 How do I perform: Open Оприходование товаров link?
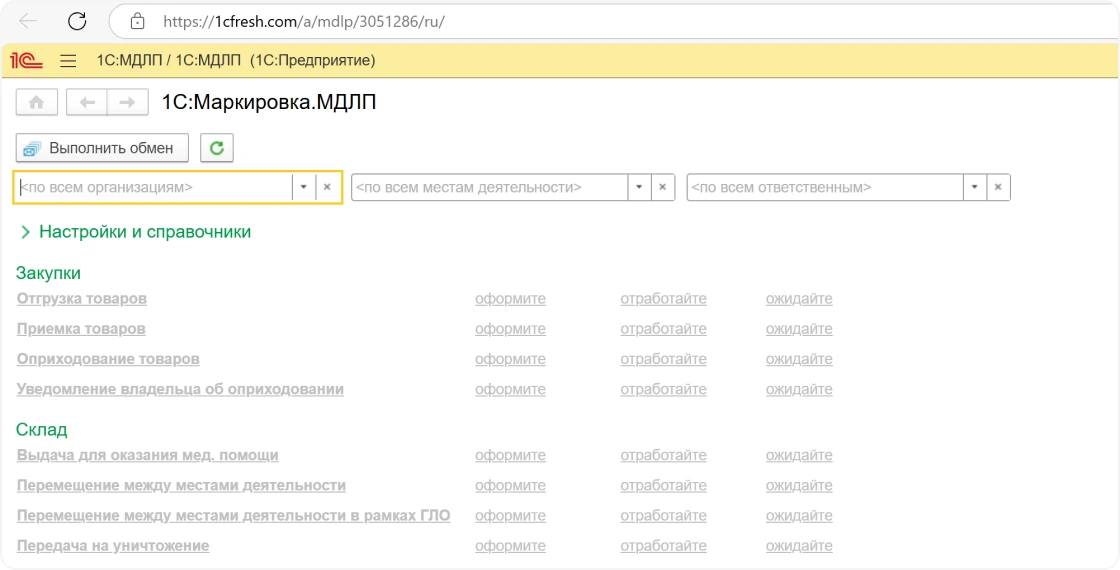pos(108,359)
